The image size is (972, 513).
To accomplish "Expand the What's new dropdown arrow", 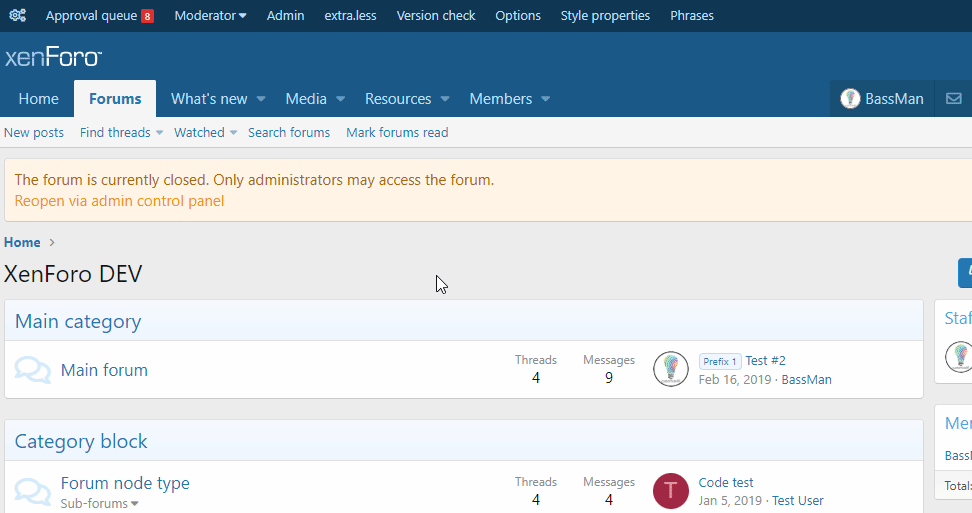I will click(261, 99).
